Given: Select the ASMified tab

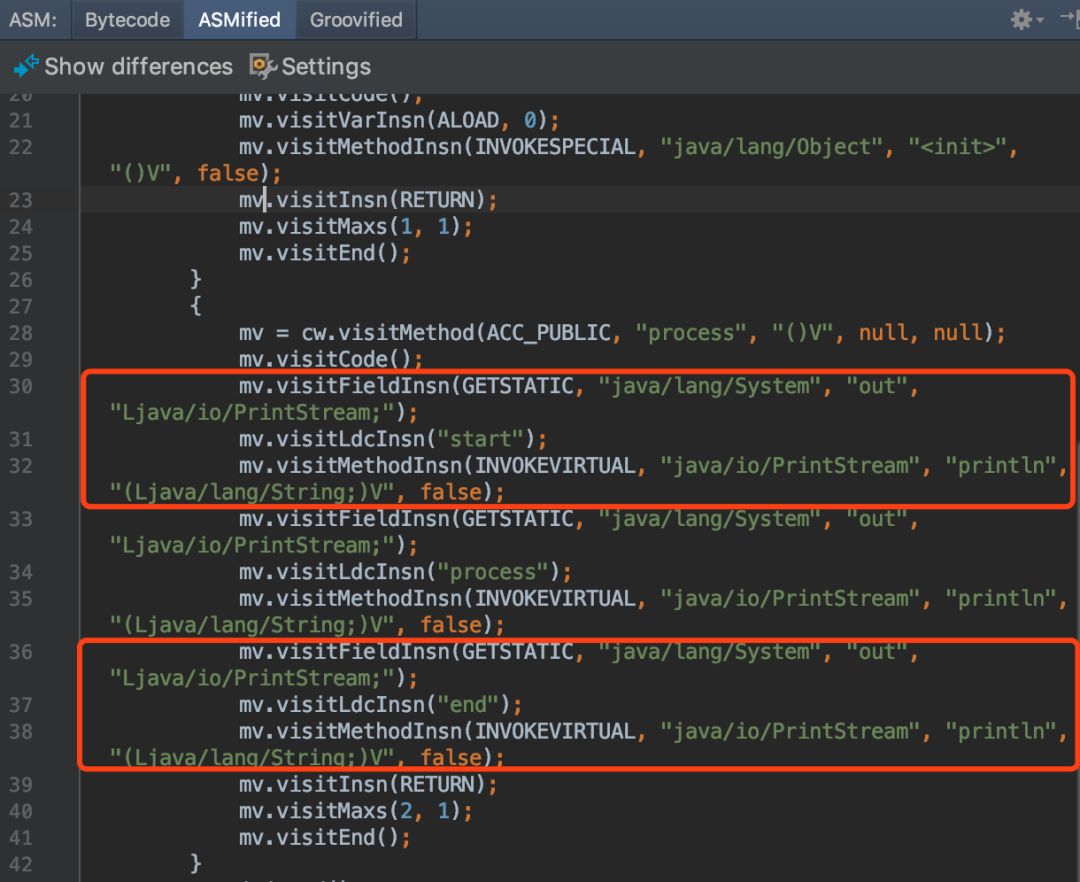Looking at the screenshot, I should 239,19.
